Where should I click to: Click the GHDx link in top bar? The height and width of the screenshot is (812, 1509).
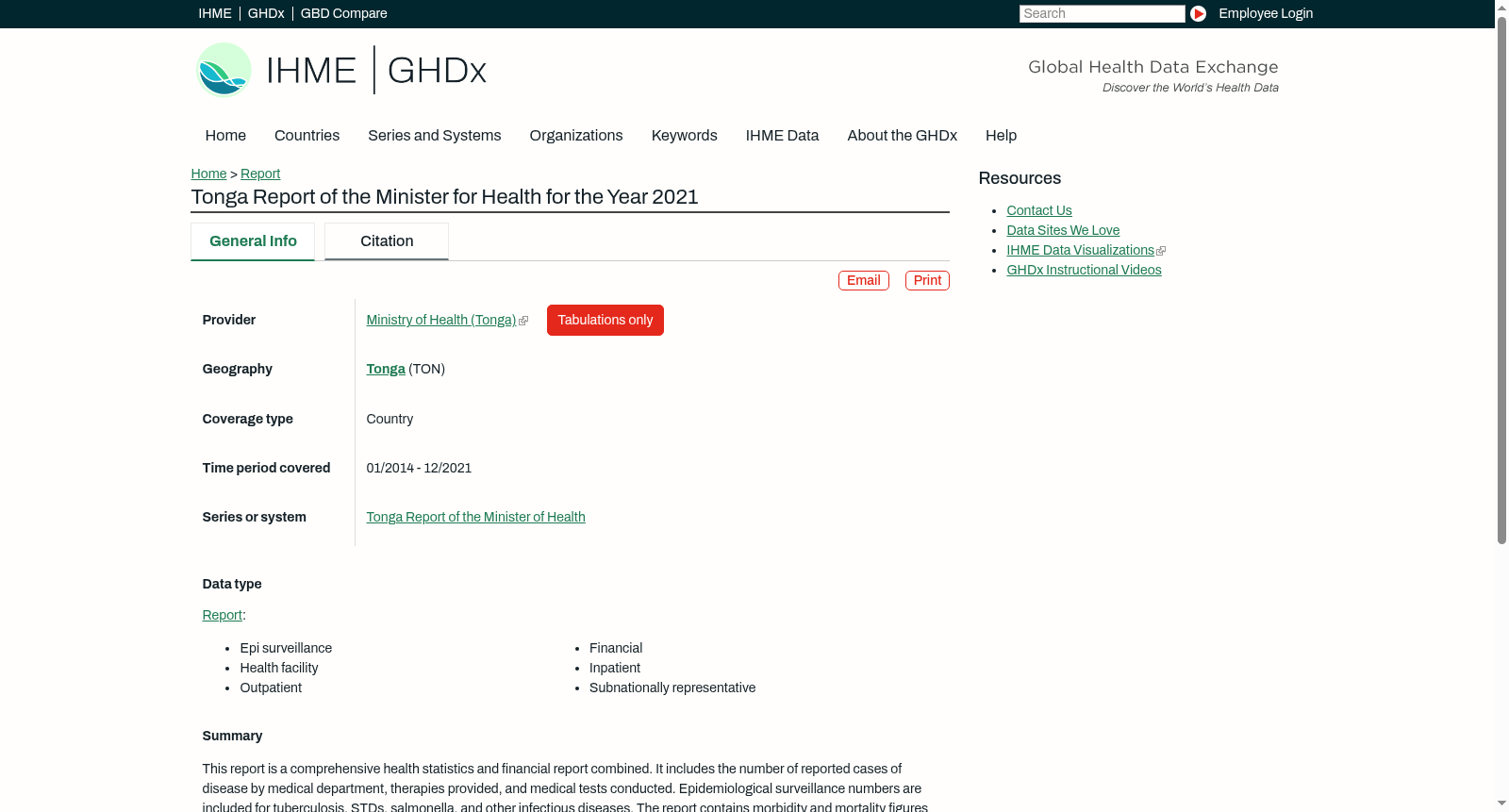coord(266,14)
